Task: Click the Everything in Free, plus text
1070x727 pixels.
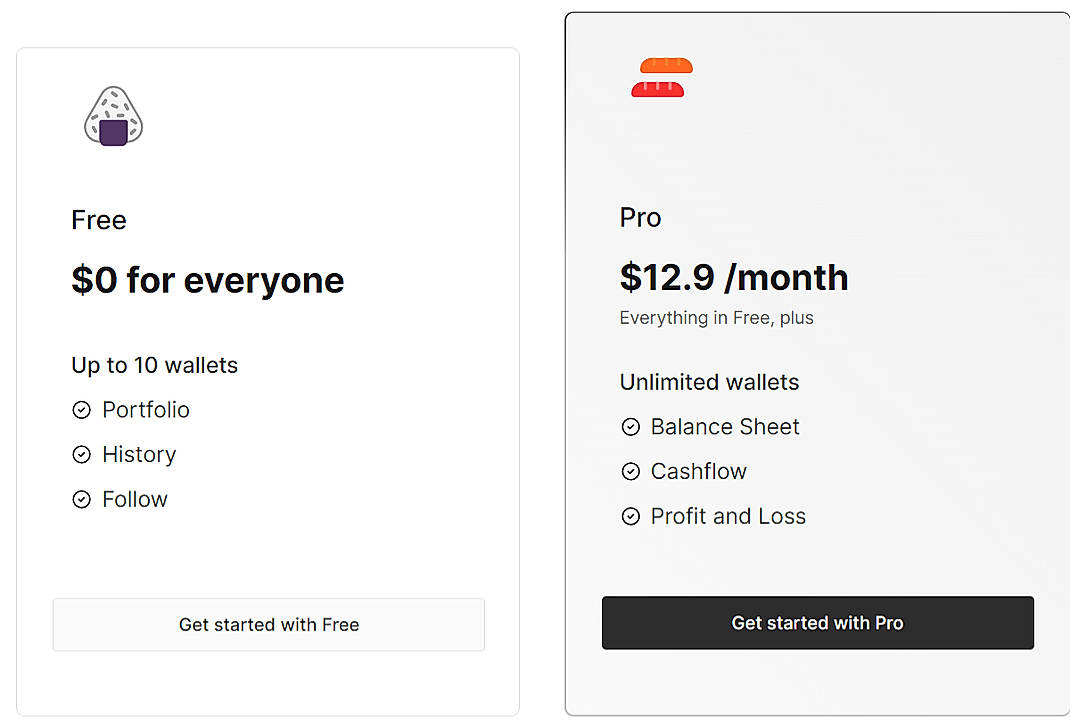Action: click(x=716, y=318)
